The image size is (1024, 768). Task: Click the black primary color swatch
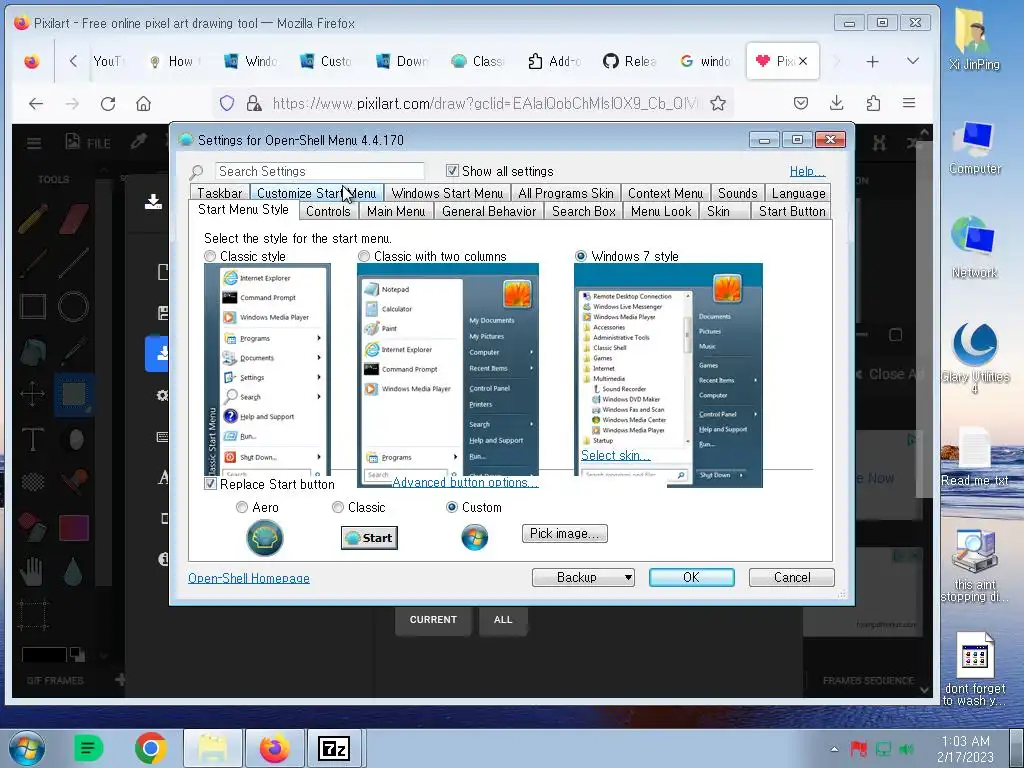point(44,654)
